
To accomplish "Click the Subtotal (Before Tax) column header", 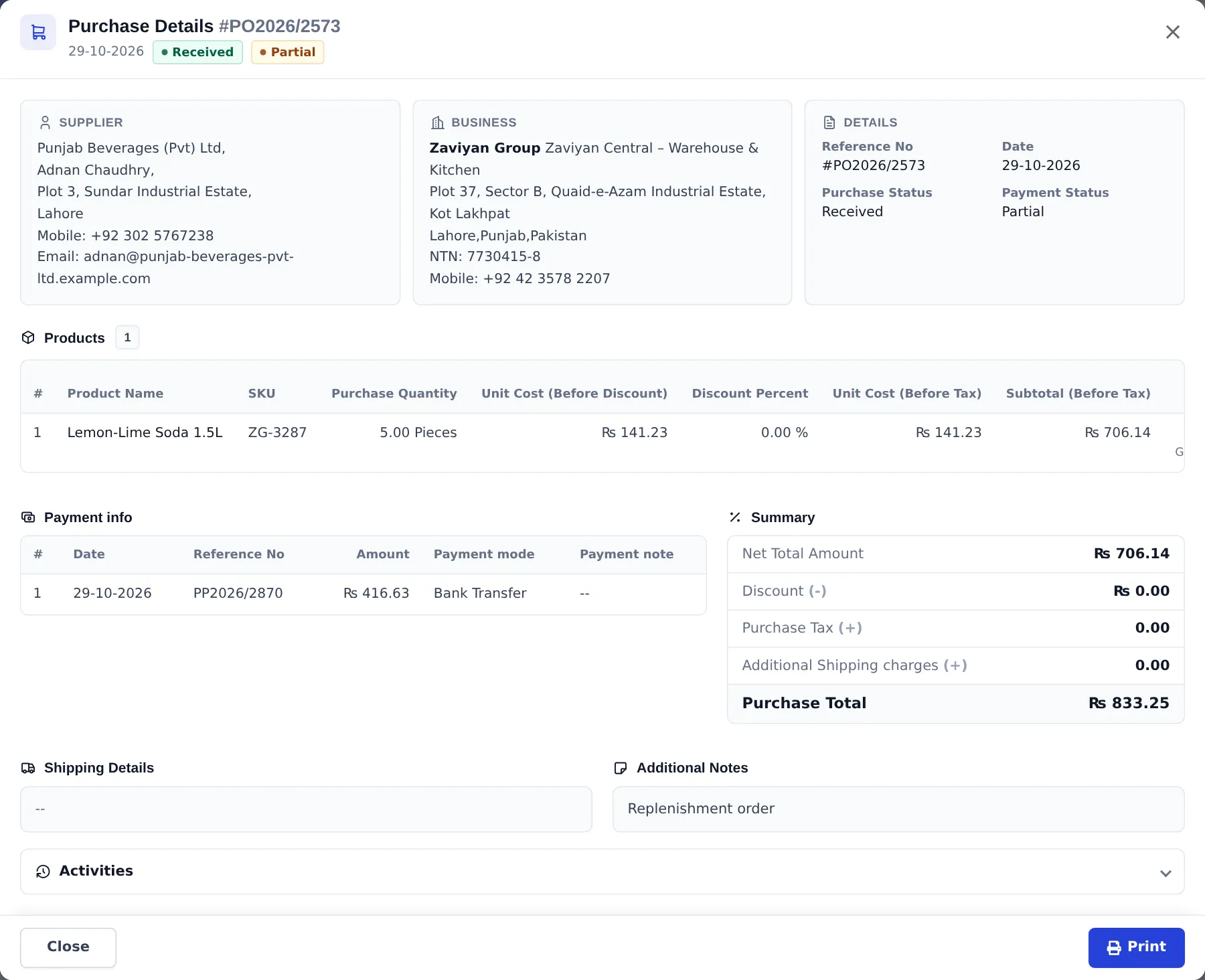I will coord(1078,394).
